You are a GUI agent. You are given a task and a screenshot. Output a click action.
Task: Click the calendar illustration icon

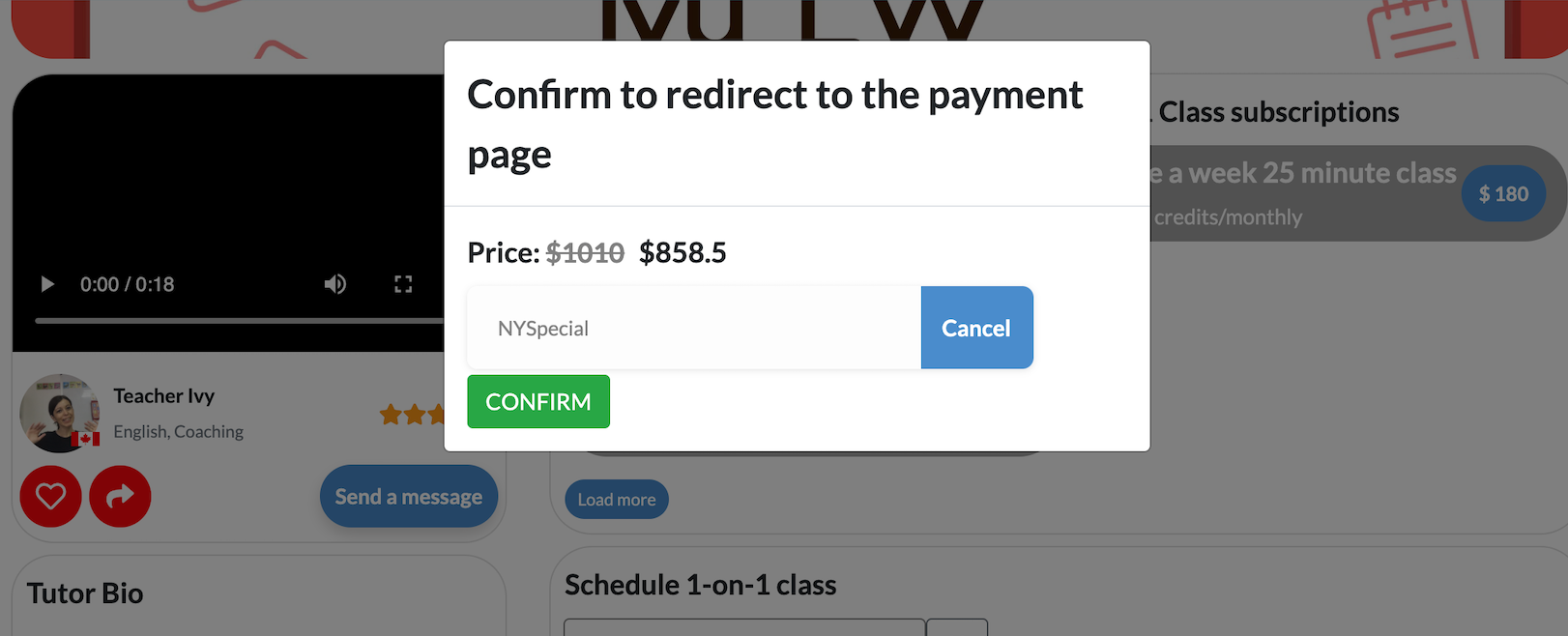(1422, 29)
